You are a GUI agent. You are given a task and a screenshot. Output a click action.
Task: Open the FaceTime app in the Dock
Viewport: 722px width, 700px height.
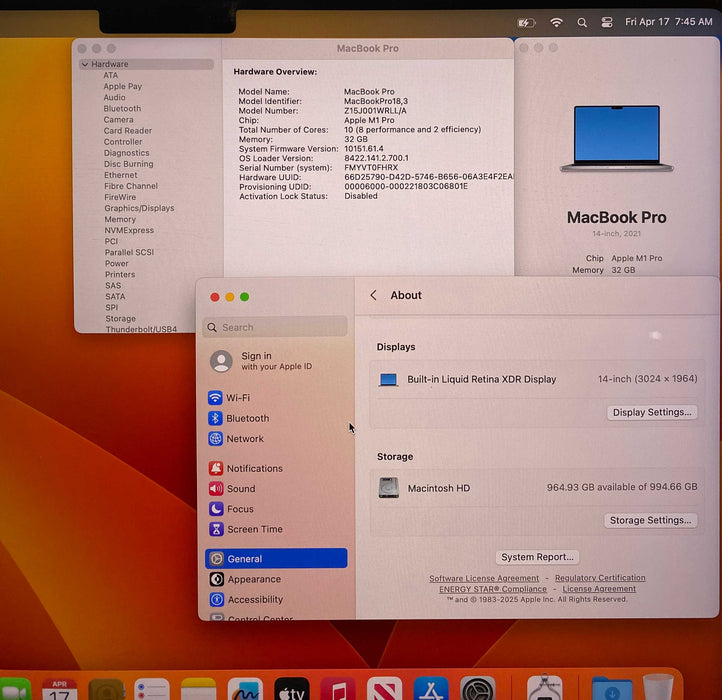tap(15, 689)
